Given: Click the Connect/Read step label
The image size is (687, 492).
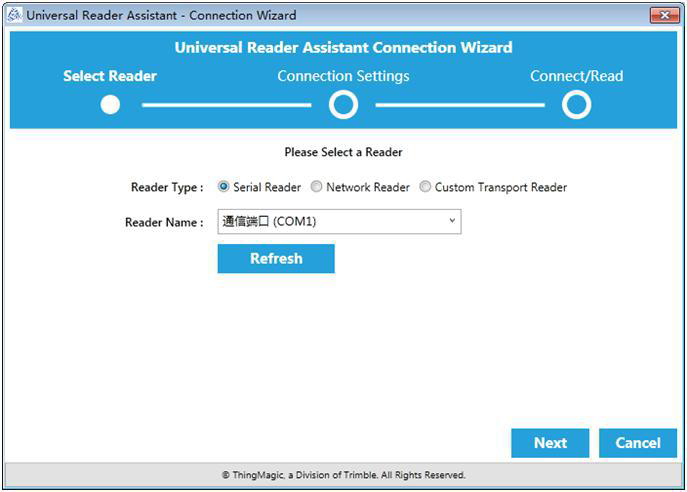Looking at the screenshot, I should 576,76.
